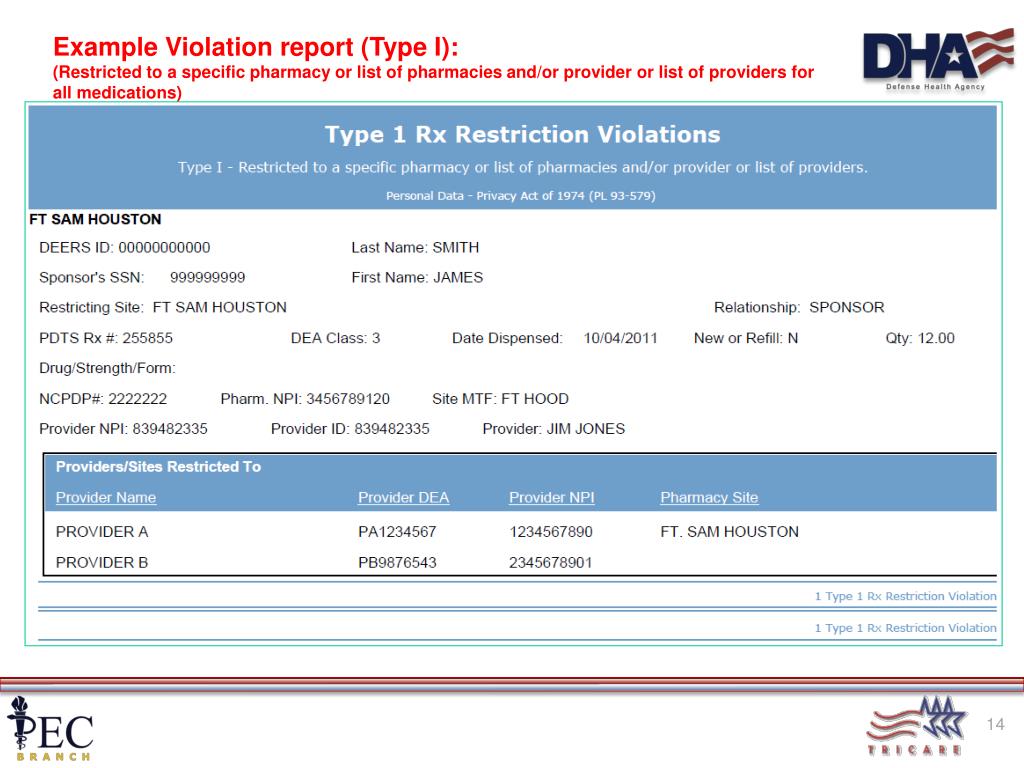Click the PEC Branch logo

[x=50, y=729]
